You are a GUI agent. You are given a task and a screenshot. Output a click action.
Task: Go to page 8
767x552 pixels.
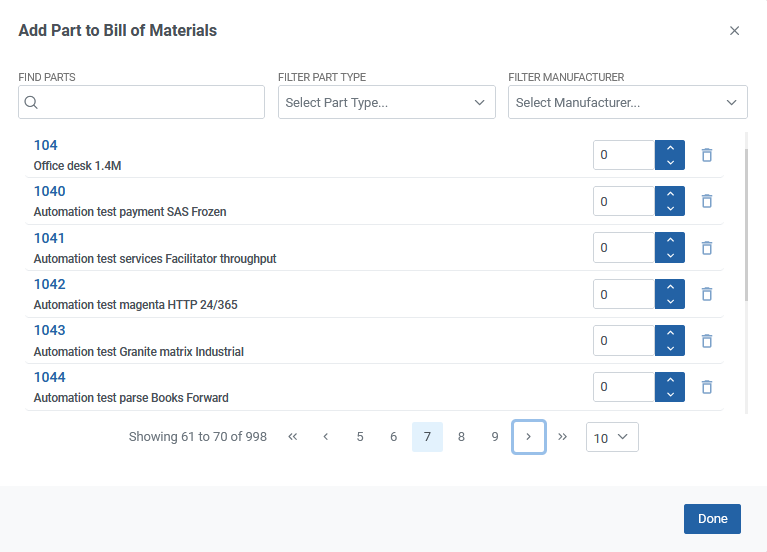[461, 437]
